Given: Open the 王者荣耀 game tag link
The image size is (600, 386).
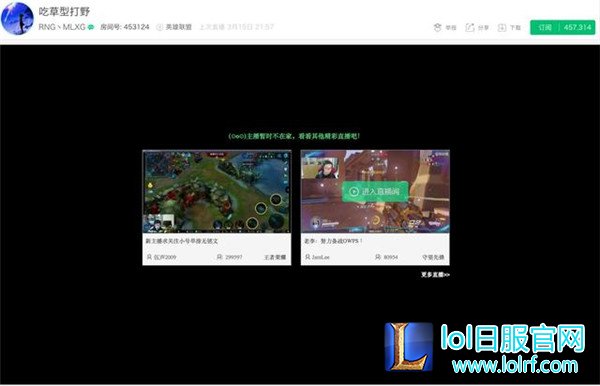Looking at the screenshot, I should coord(275,257).
